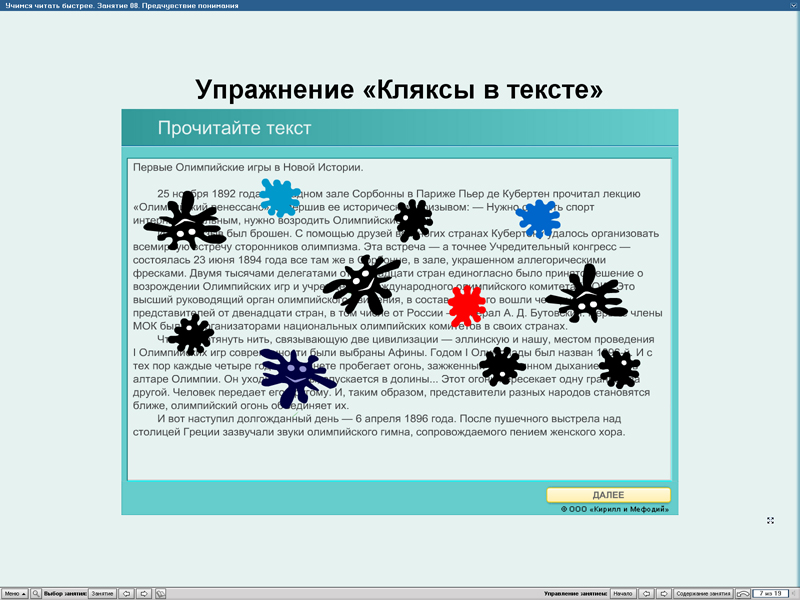Screen dimensions: 800x600
Task: Click the right arrow icon in Выбор занятия section
Action: point(145,592)
